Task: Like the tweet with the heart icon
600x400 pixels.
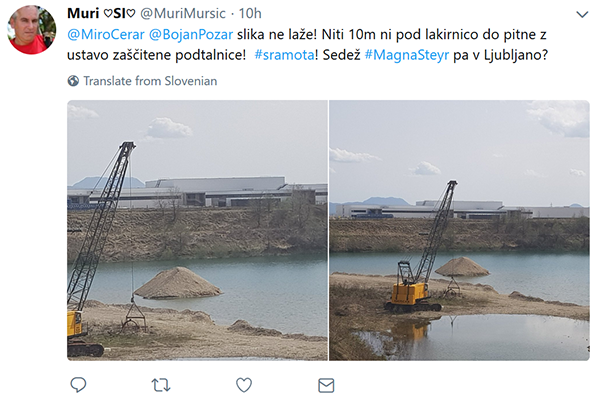Action: pyautogui.click(x=244, y=385)
